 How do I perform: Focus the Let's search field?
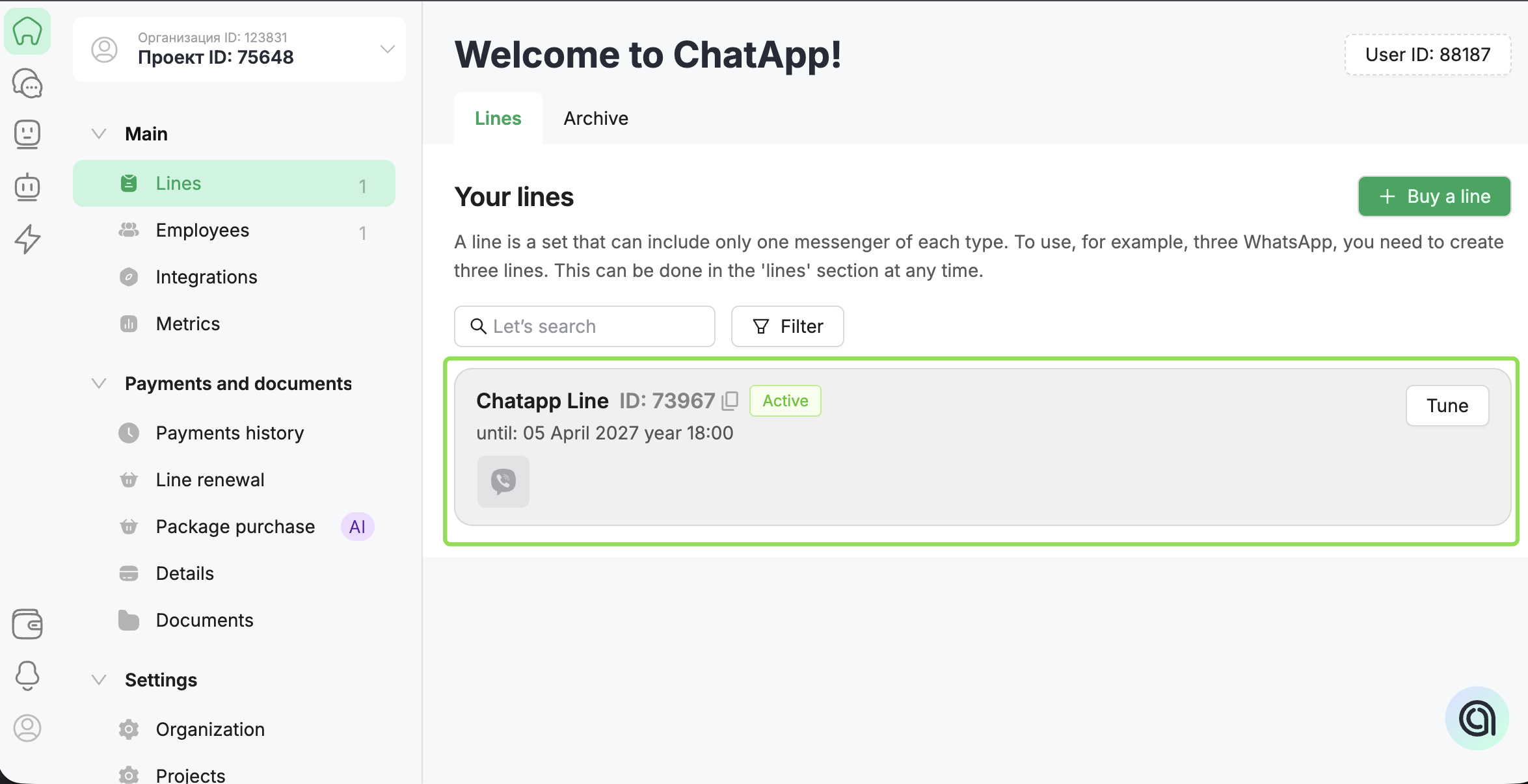click(x=585, y=326)
